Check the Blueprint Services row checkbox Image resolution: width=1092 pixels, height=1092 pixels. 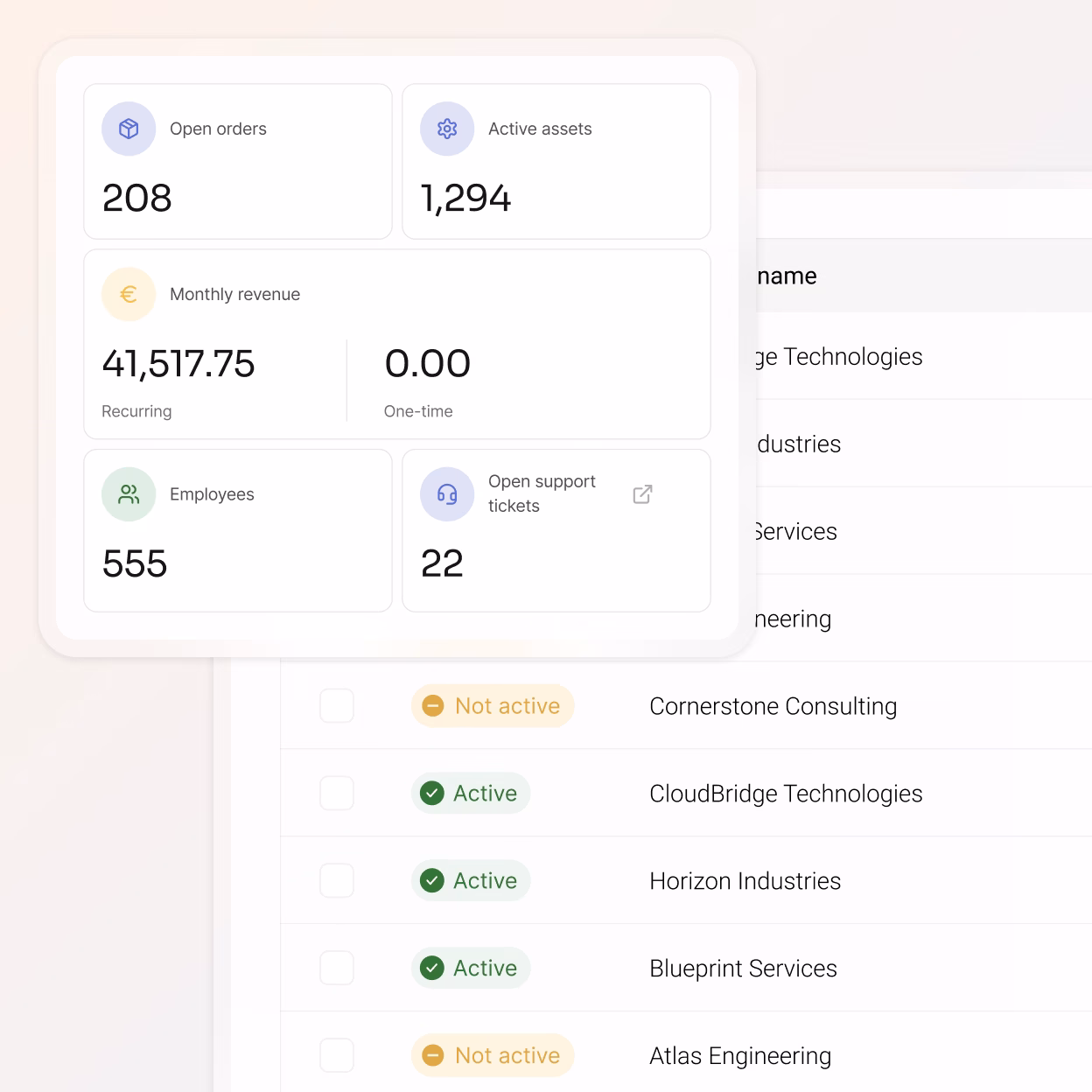(337, 968)
